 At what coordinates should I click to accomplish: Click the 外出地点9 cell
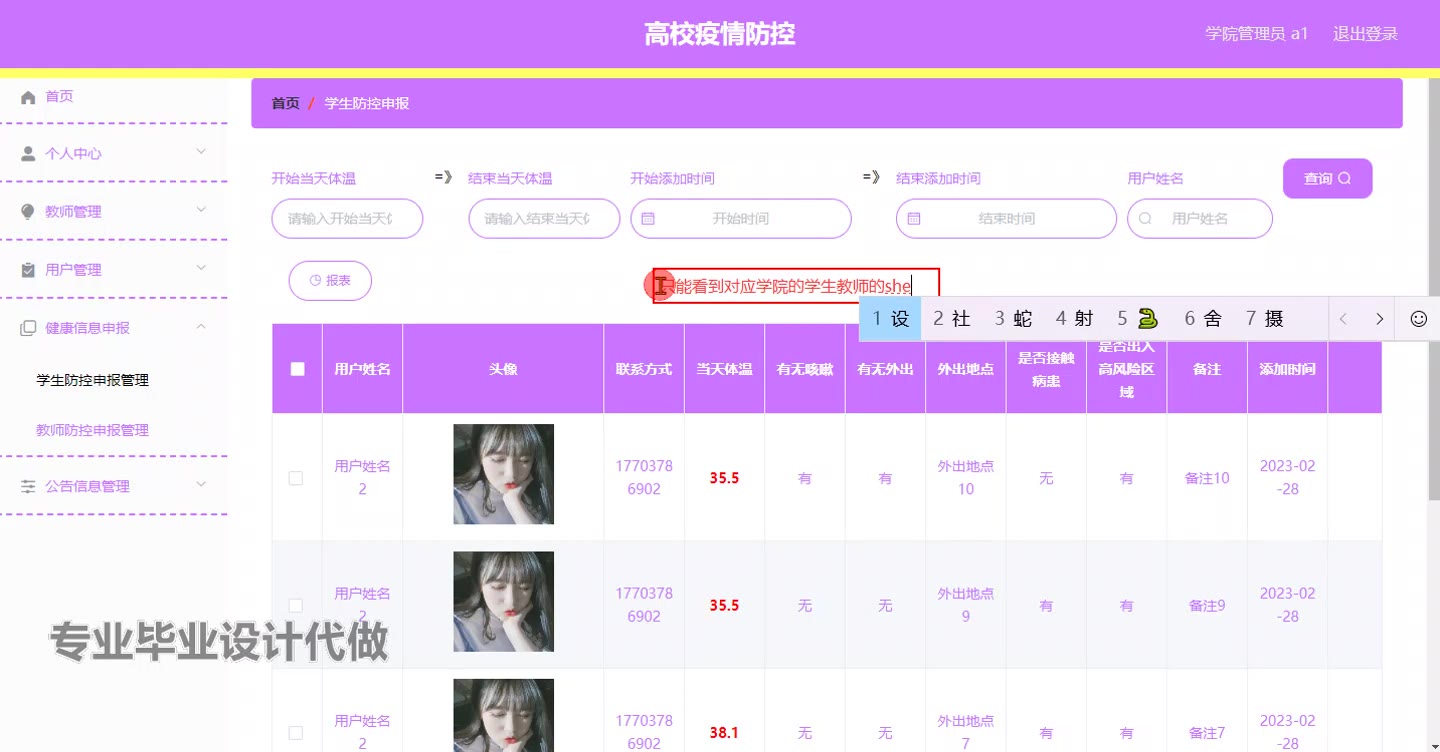(x=966, y=605)
